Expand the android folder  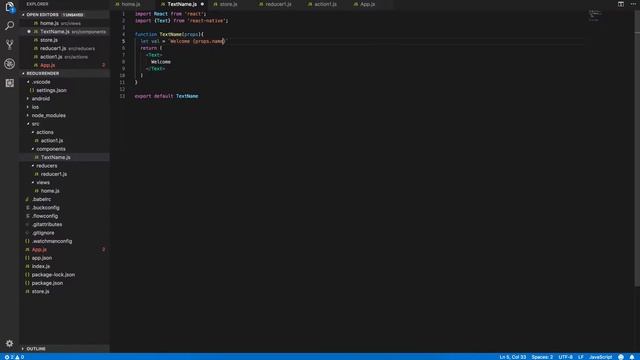tap(64, 99)
